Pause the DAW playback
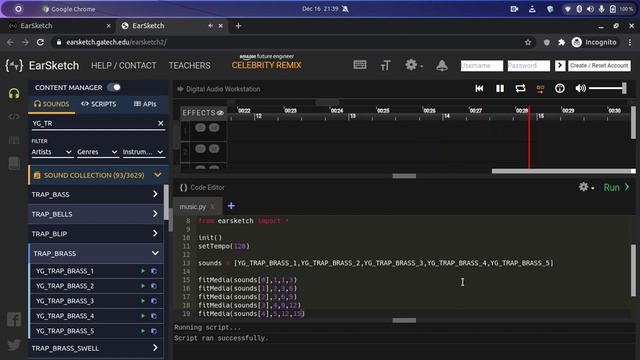Viewport: 640px width, 360px height. pyautogui.click(x=500, y=89)
